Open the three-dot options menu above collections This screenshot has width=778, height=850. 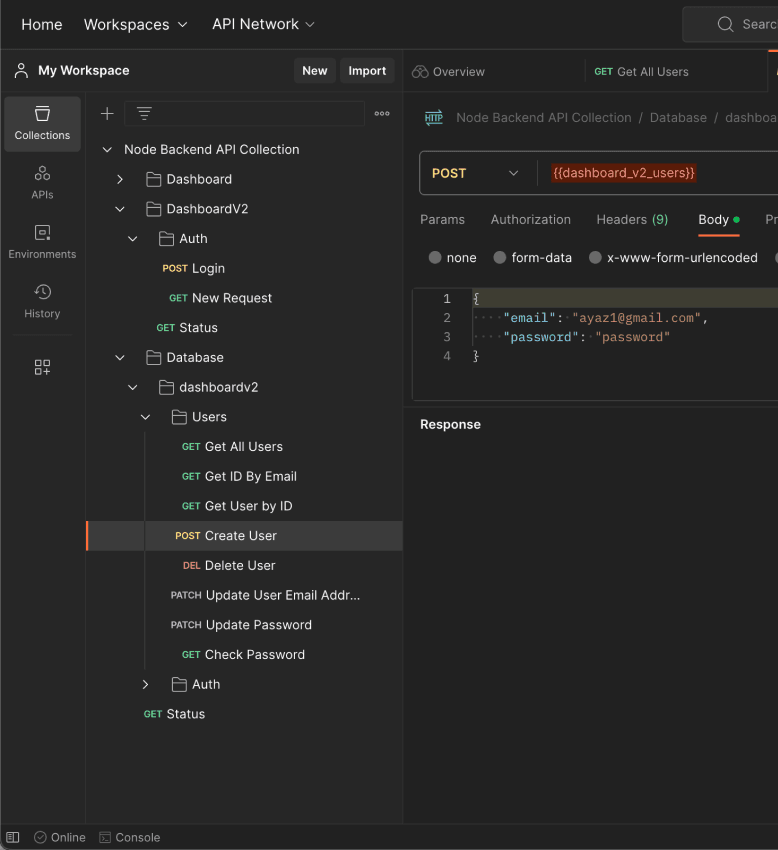[x=382, y=114]
